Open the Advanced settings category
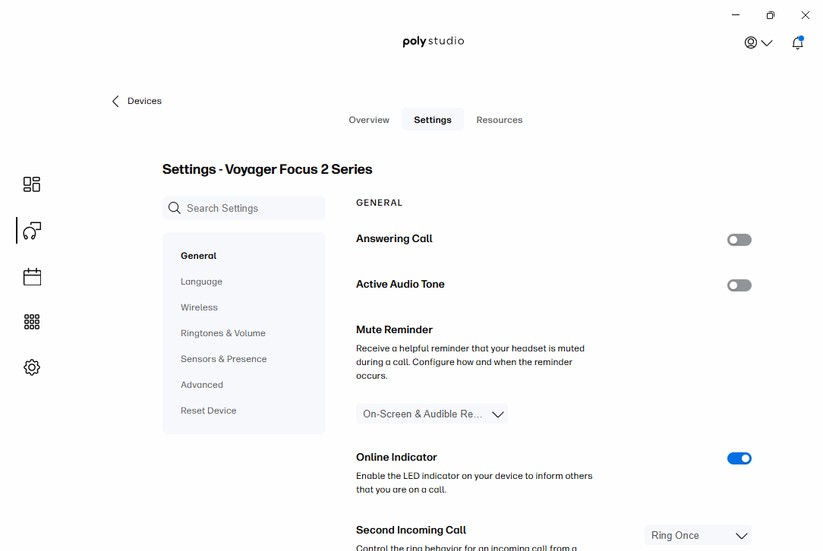The height and width of the screenshot is (551, 823). tap(202, 385)
